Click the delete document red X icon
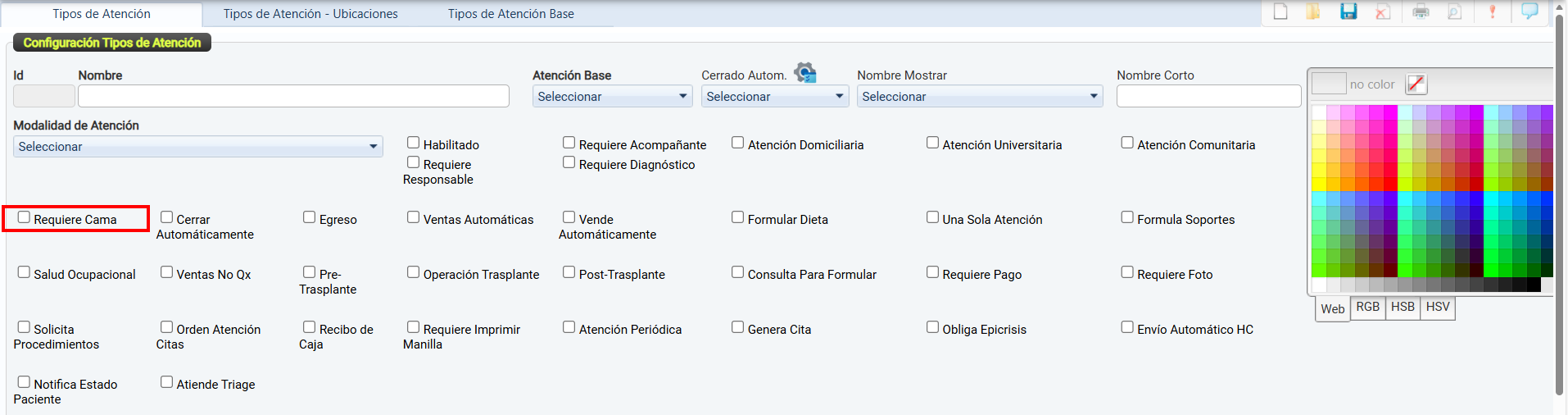The height and width of the screenshot is (415, 1568). point(1383,11)
